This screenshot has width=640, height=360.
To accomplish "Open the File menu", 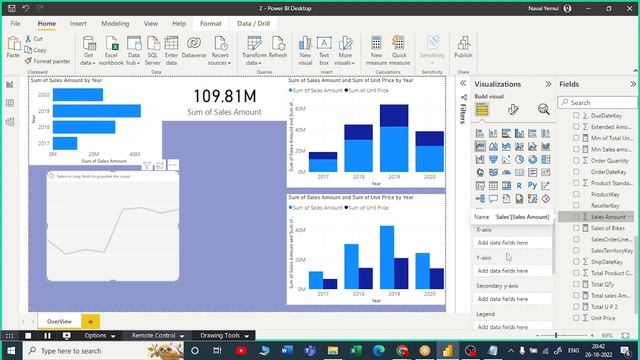I will click(16, 24).
